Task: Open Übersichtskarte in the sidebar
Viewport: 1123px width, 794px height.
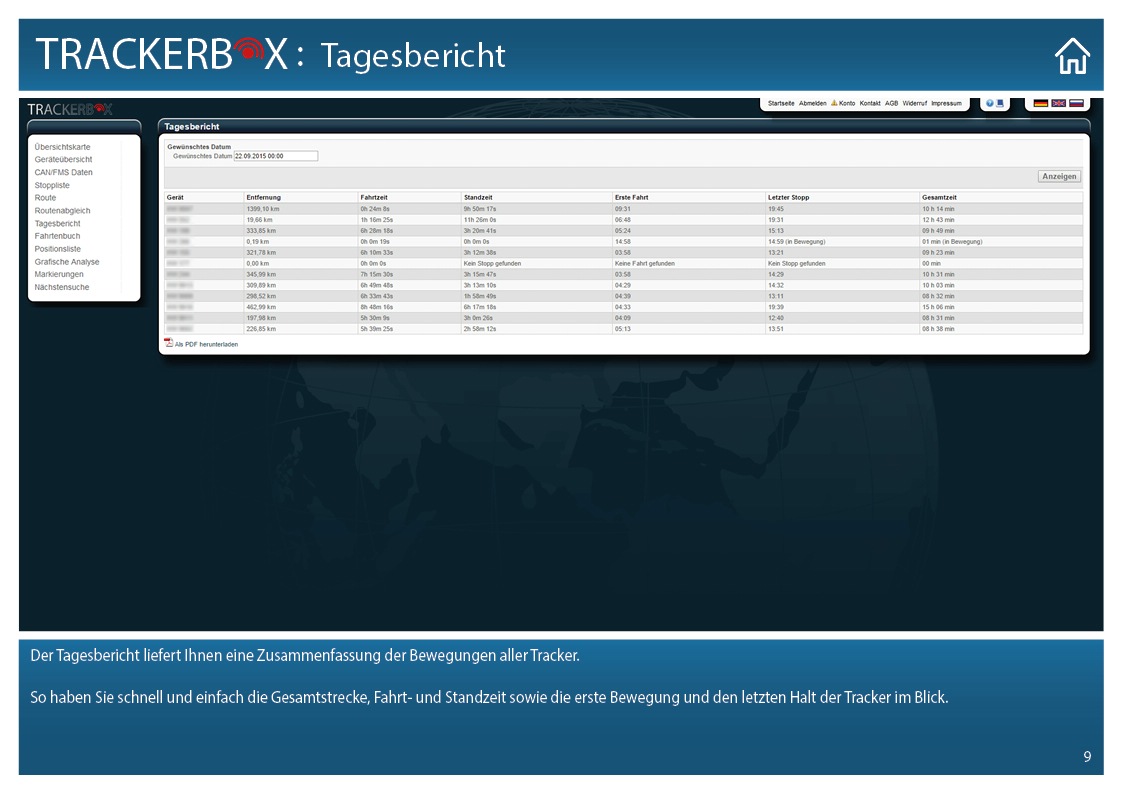Action: pyautogui.click(x=62, y=147)
